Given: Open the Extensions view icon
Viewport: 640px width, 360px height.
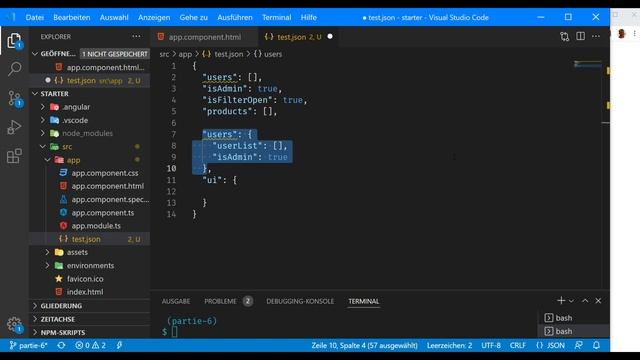Looking at the screenshot, I should [14, 156].
